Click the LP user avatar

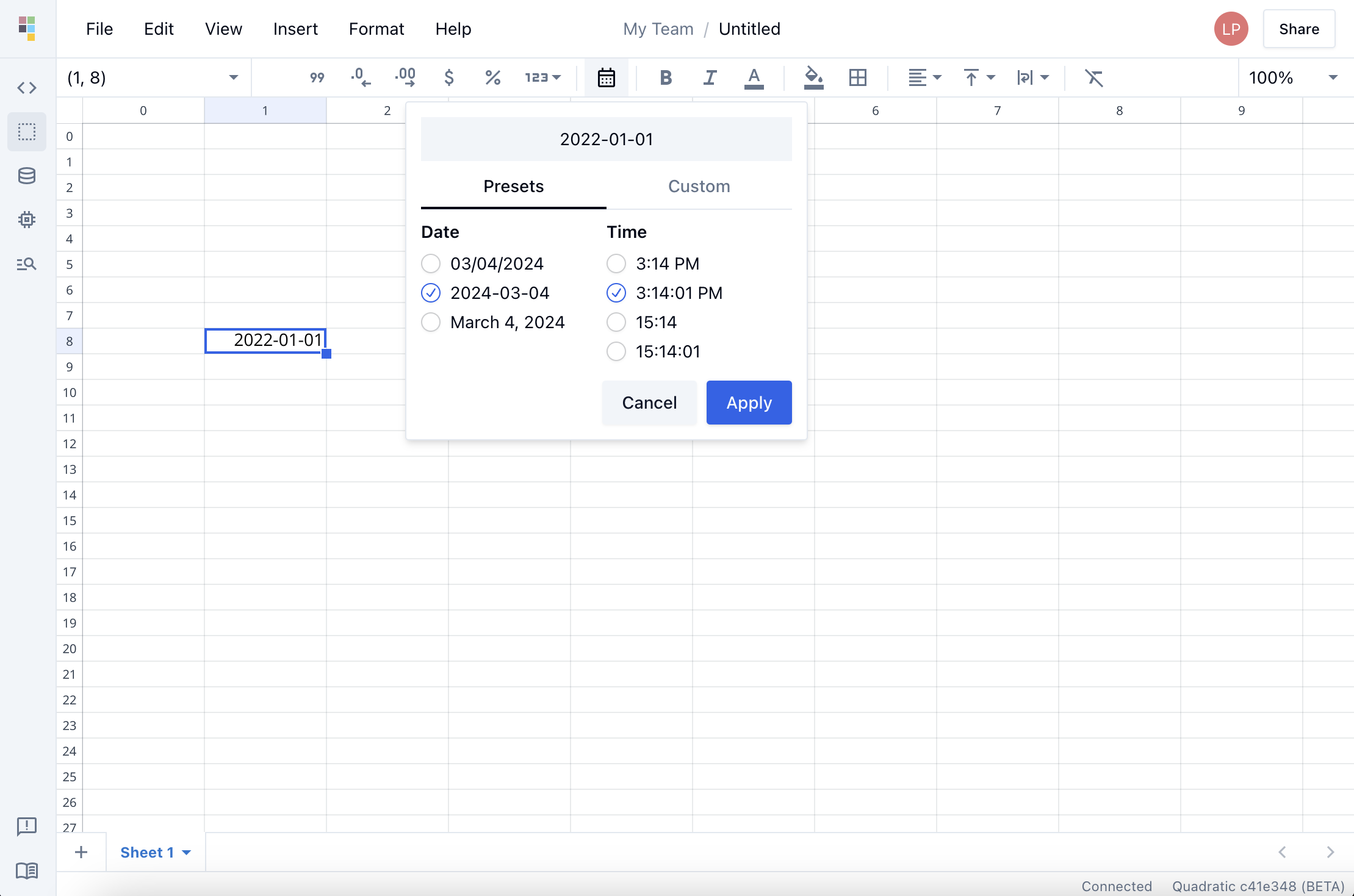[x=1231, y=29]
